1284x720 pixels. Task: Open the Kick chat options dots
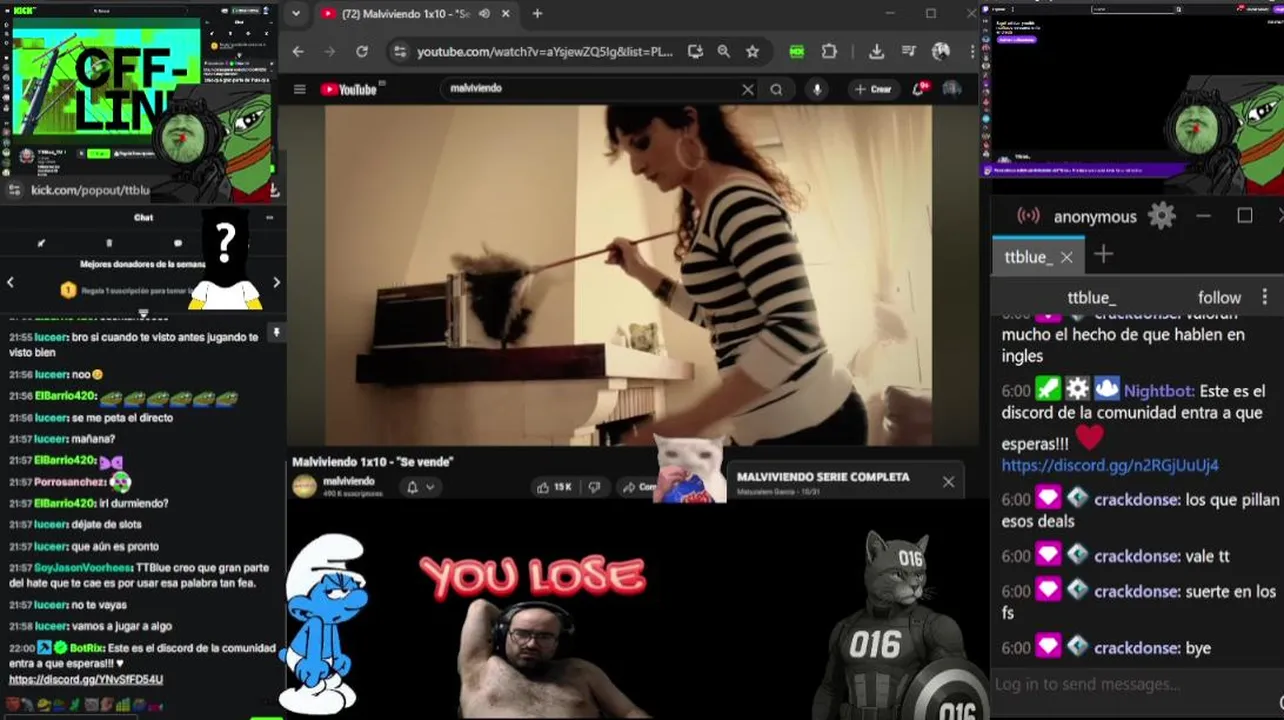(269, 217)
